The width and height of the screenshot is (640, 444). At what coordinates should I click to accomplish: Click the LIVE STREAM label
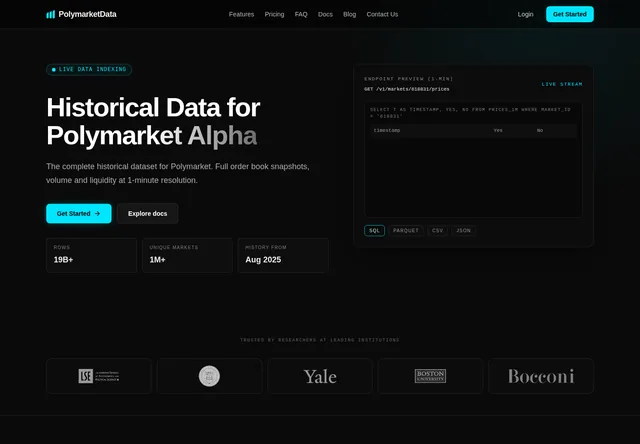tap(562, 84)
